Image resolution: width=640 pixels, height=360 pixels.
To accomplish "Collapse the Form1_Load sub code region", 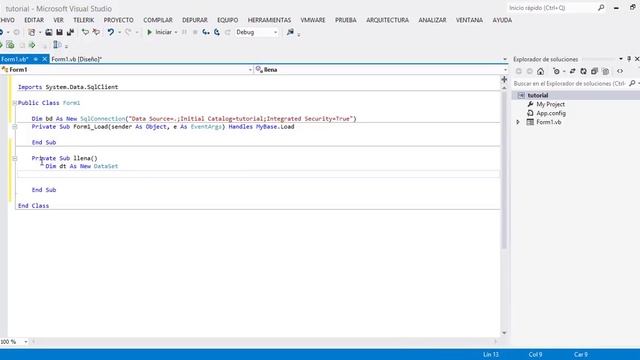I will click(15, 127).
